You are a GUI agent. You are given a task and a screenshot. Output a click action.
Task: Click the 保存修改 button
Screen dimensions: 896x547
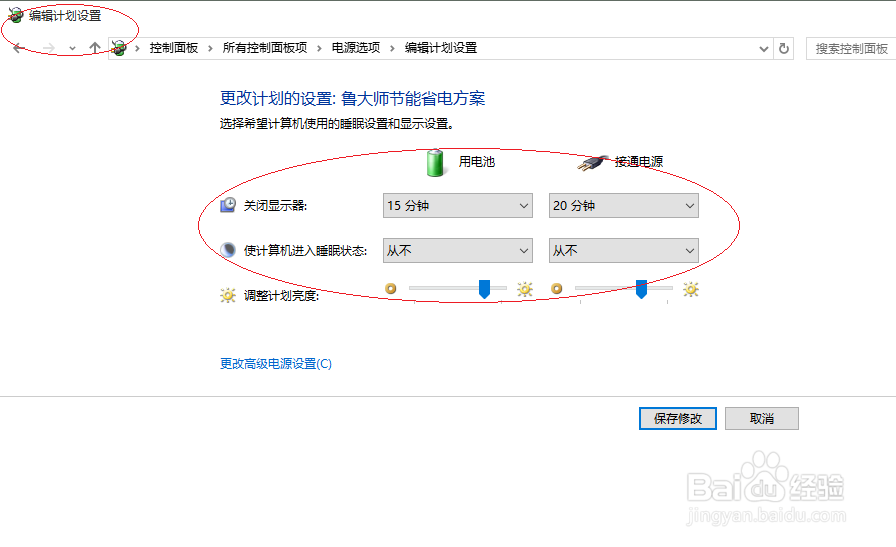pyautogui.click(x=678, y=418)
